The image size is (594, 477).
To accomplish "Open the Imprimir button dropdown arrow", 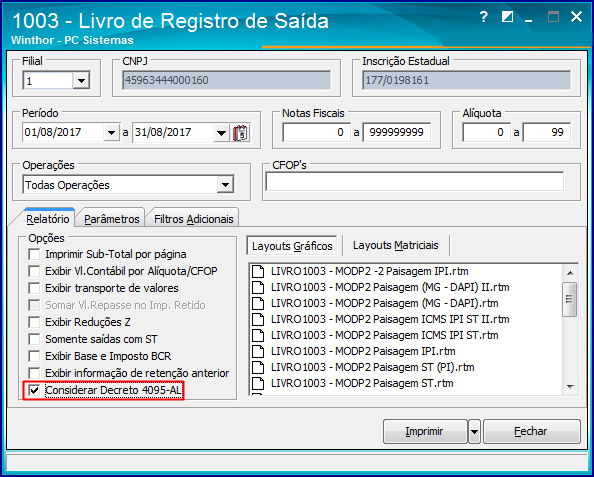I will 474,431.
